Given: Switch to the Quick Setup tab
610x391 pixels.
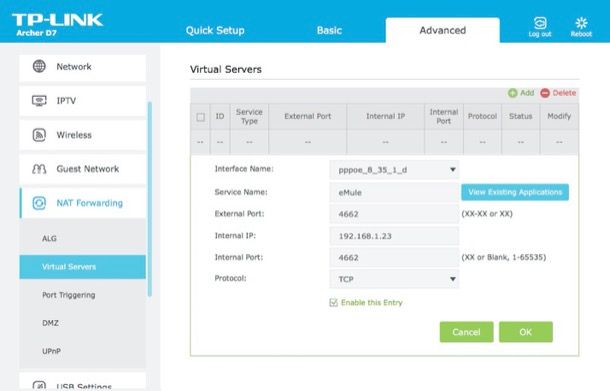Looking at the screenshot, I should pyautogui.click(x=215, y=30).
